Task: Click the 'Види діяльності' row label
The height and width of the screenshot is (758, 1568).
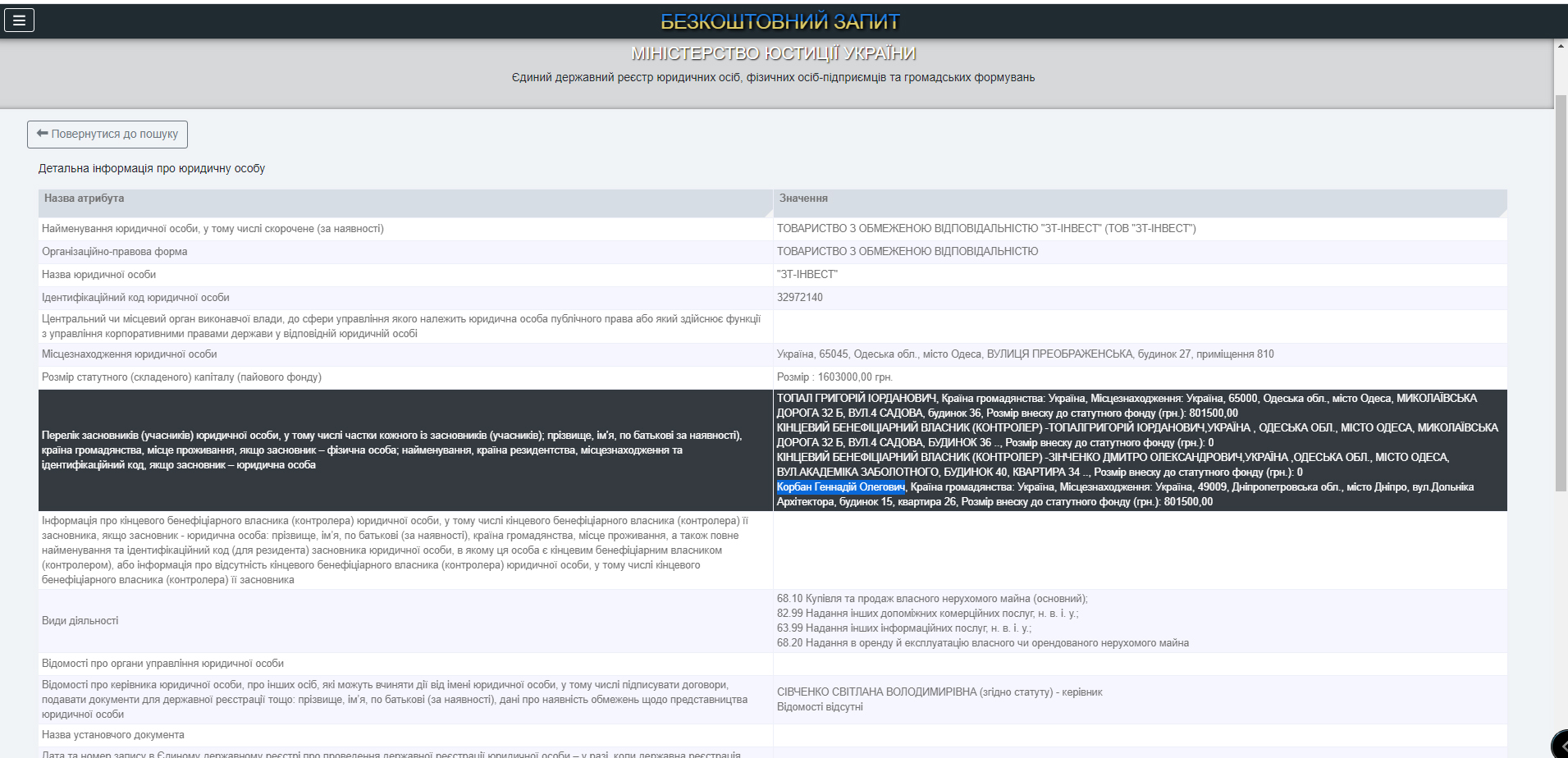Action: click(x=80, y=621)
